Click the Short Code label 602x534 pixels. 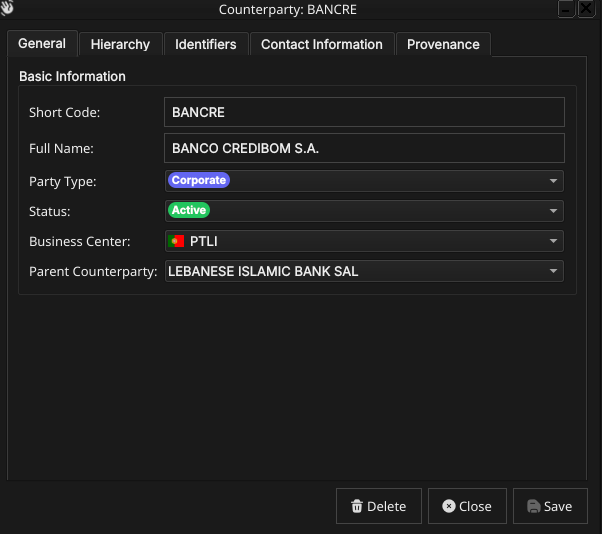click(64, 112)
